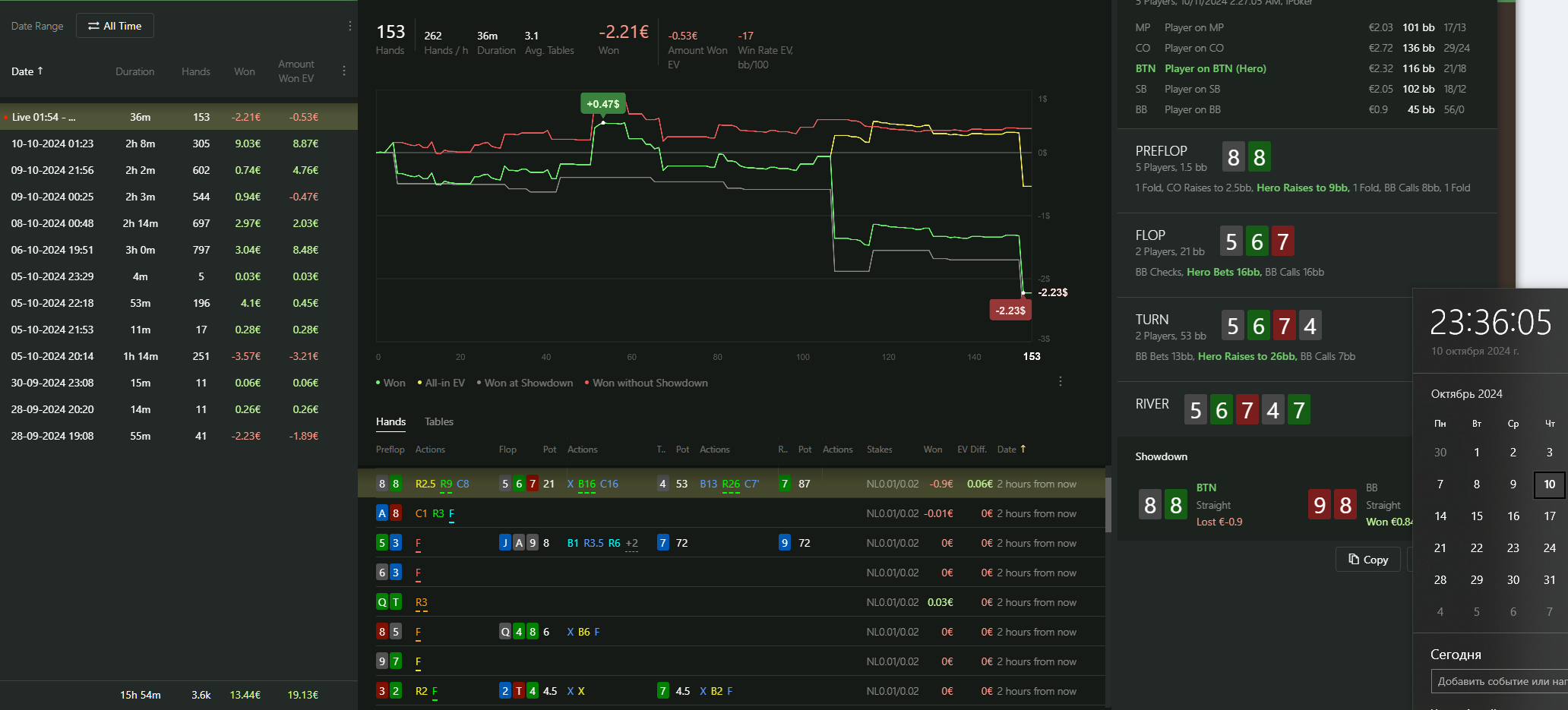This screenshot has width=1568, height=710.
Task: Select the 9 7 hand row
Action: [x=732, y=661]
